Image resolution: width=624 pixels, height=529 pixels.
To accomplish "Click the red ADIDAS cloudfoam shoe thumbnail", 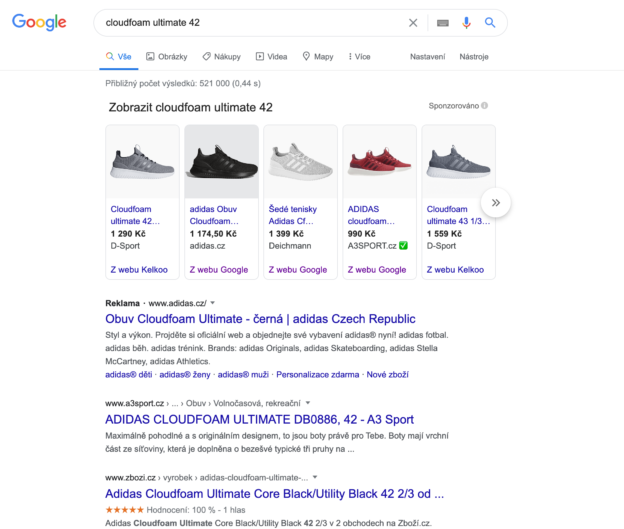I will [380, 162].
